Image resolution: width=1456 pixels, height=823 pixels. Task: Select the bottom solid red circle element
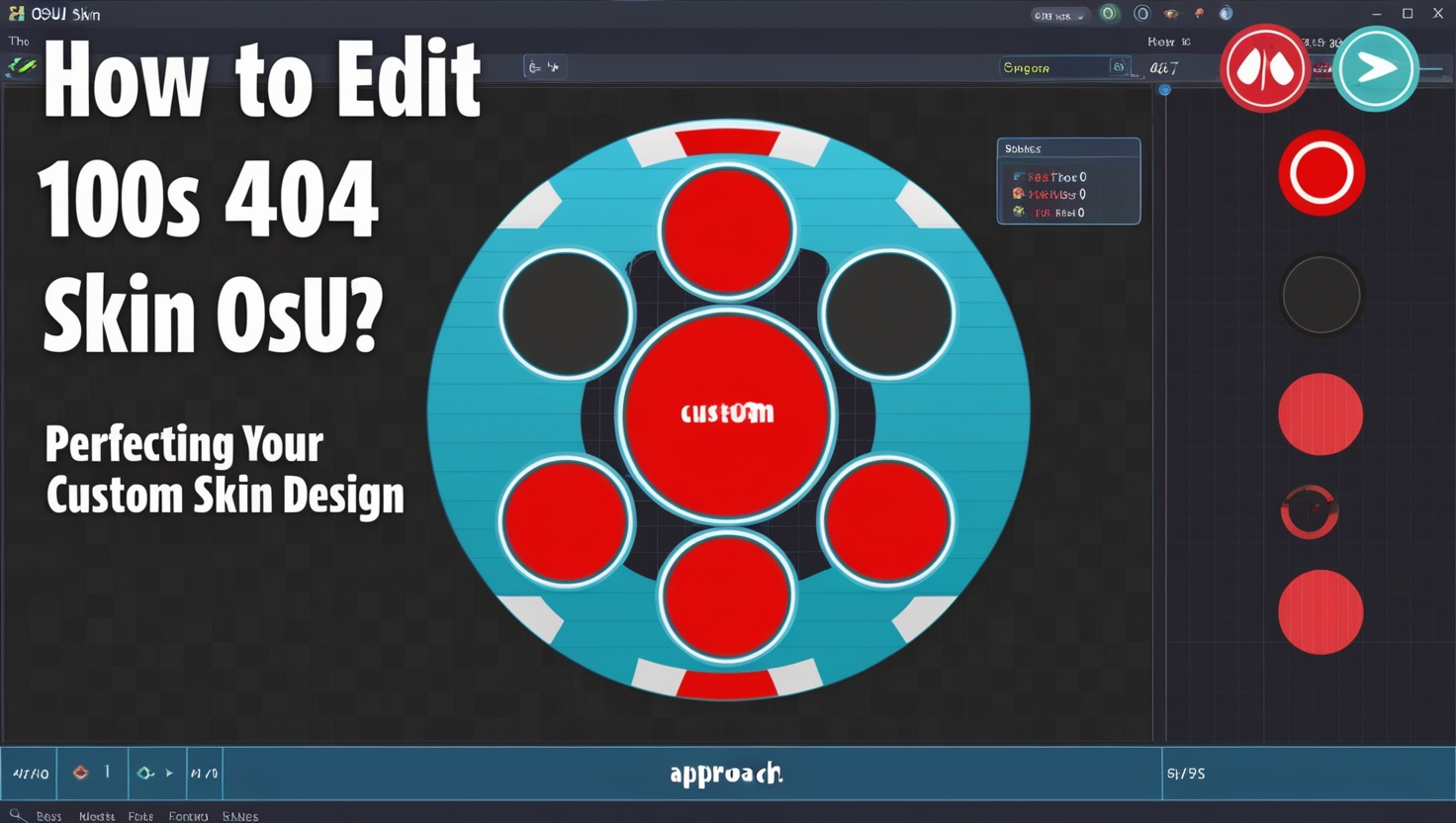[1320, 612]
